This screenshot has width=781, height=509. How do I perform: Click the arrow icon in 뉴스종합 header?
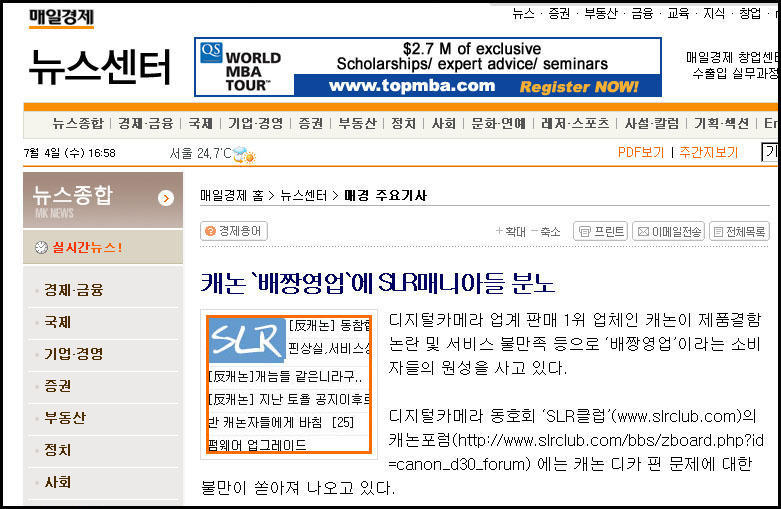(166, 198)
